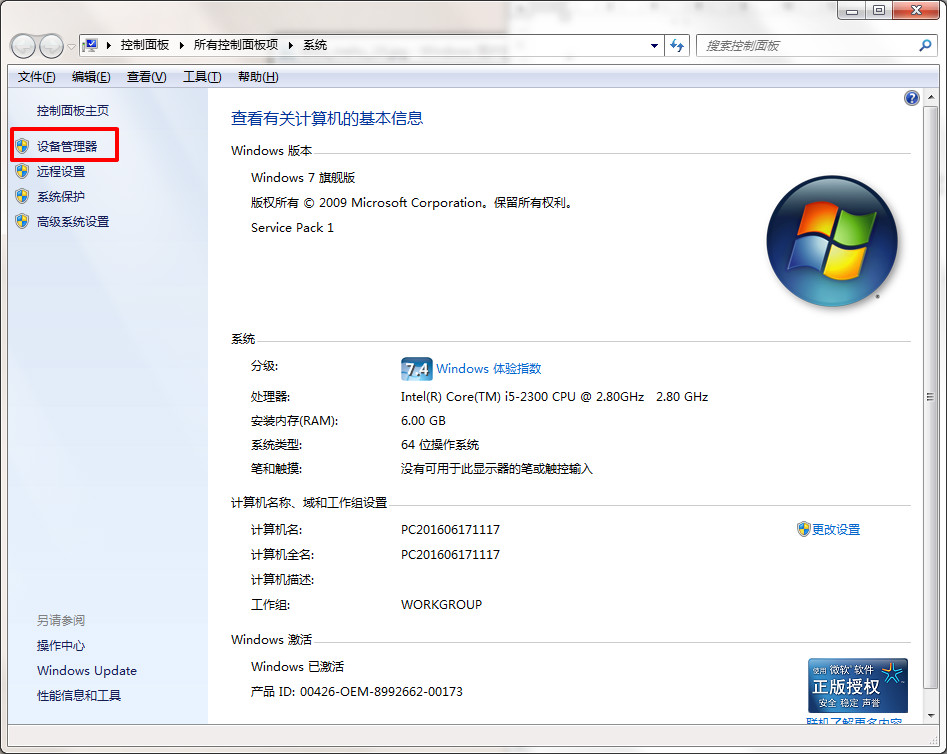Select the 64 位操作系统 value
The height and width of the screenshot is (754, 947).
pos(440,445)
